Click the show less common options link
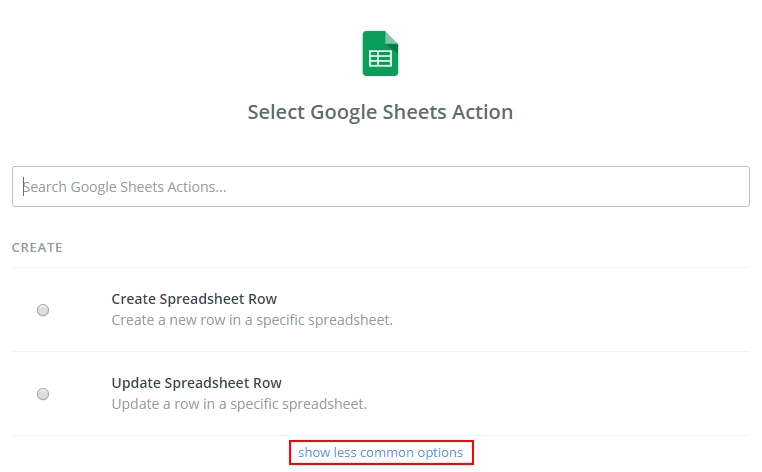The width and height of the screenshot is (762, 472). click(381, 453)
